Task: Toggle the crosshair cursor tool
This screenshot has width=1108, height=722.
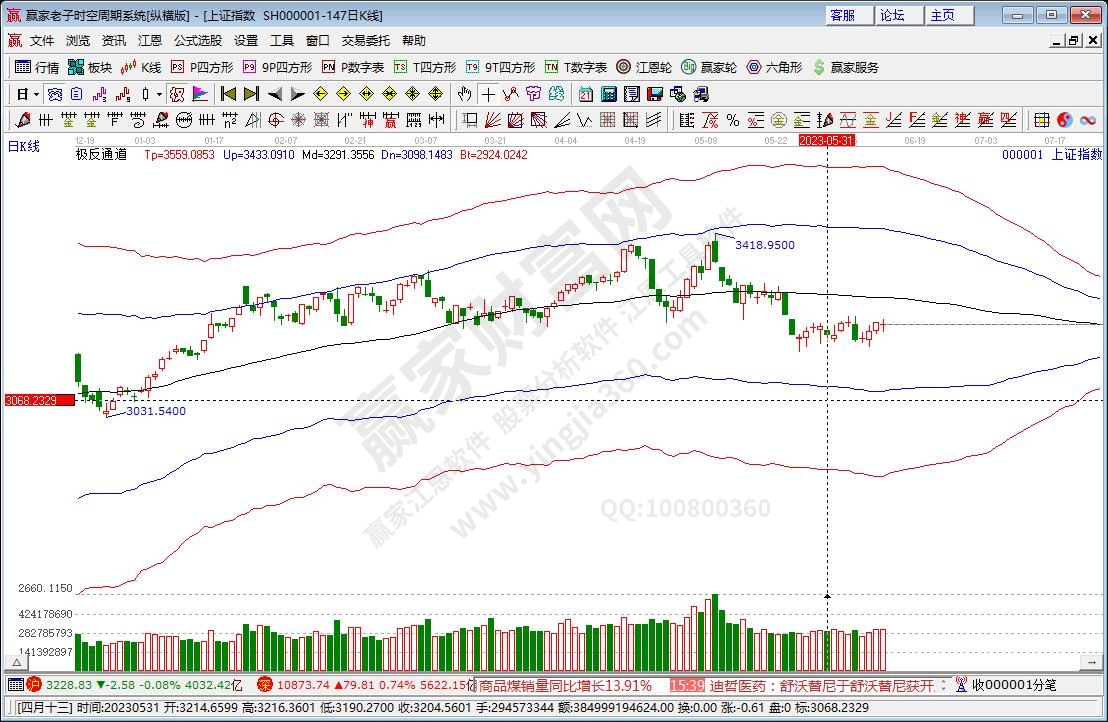Action: click(488, 94)
